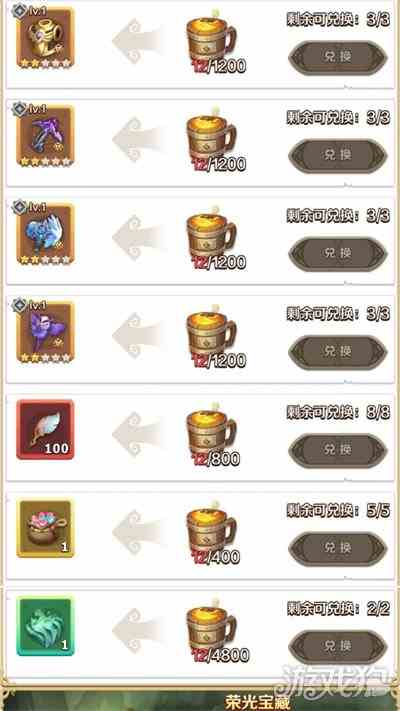Click 兑换 button for the green wisp

(x=338, y=646)
